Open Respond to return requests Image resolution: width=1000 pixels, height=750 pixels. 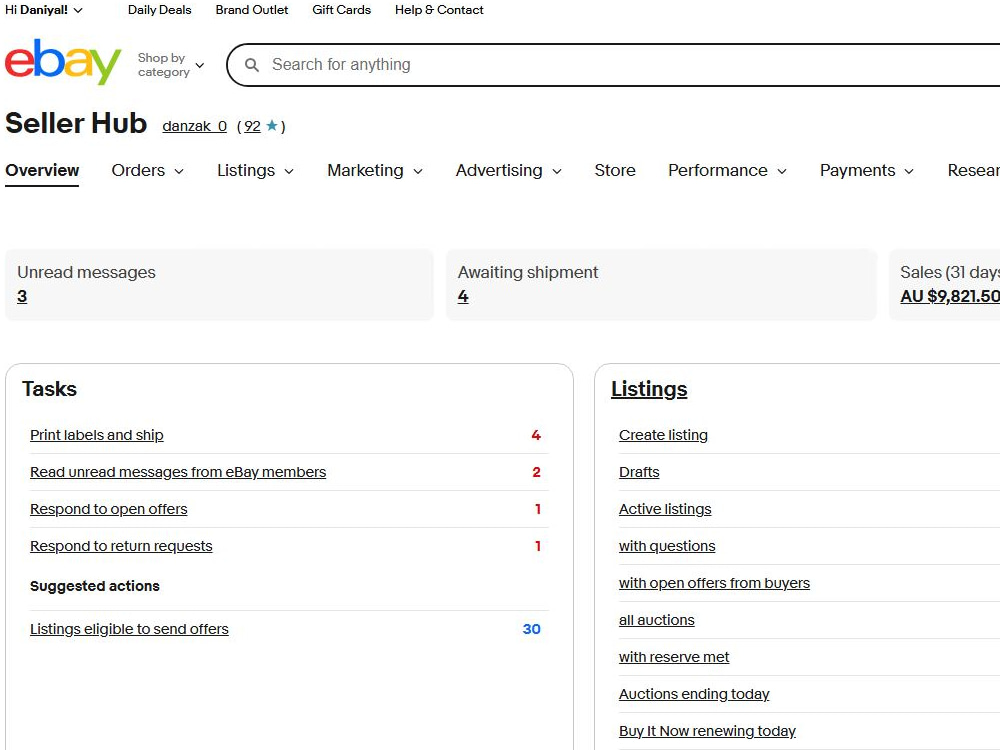pos(121,546)
